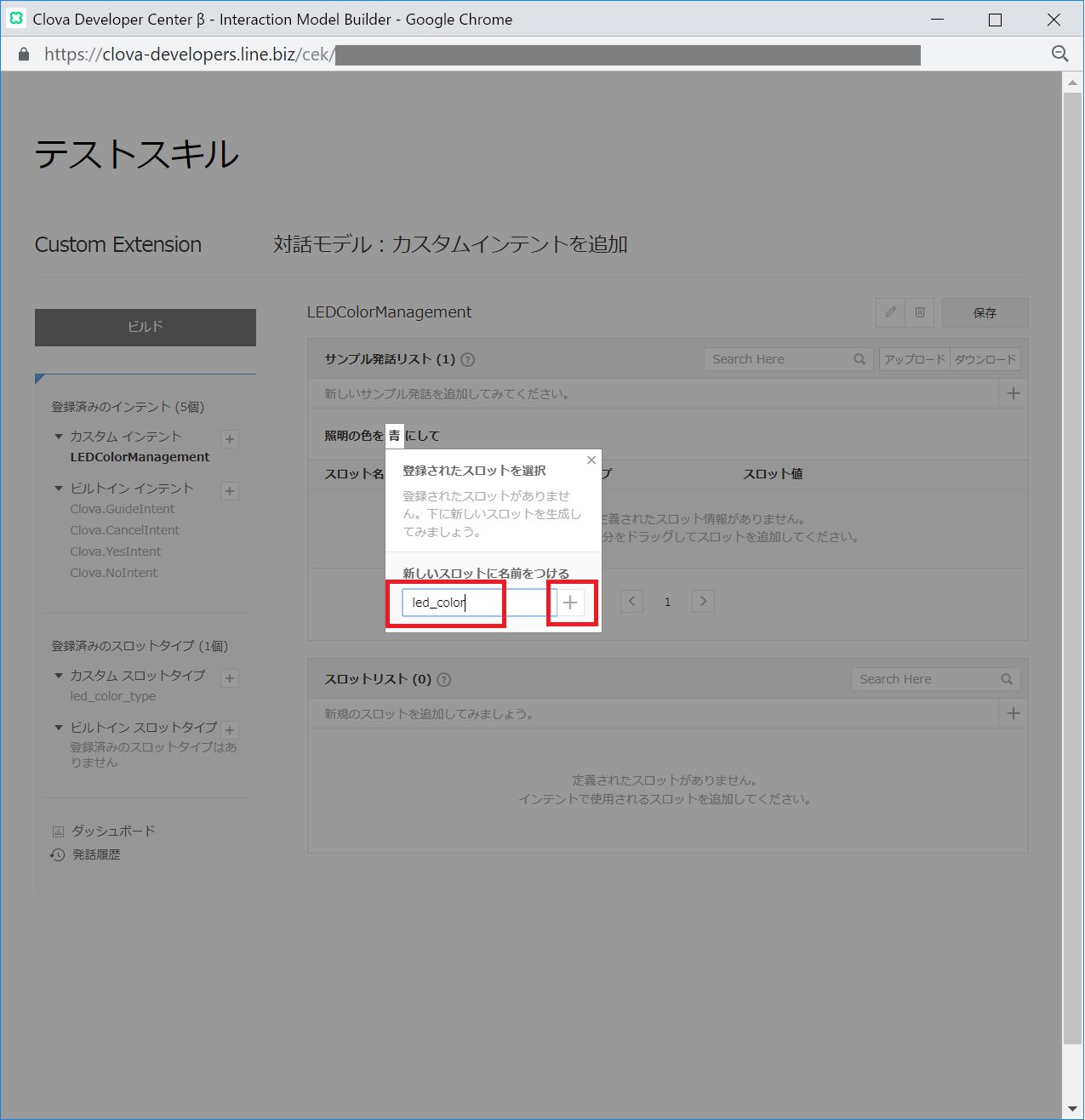Image resolution: width=1085 pixels, height=1120 pixels.
Task: Add a new custom intent with plus icon
Action: coord(230,439)
